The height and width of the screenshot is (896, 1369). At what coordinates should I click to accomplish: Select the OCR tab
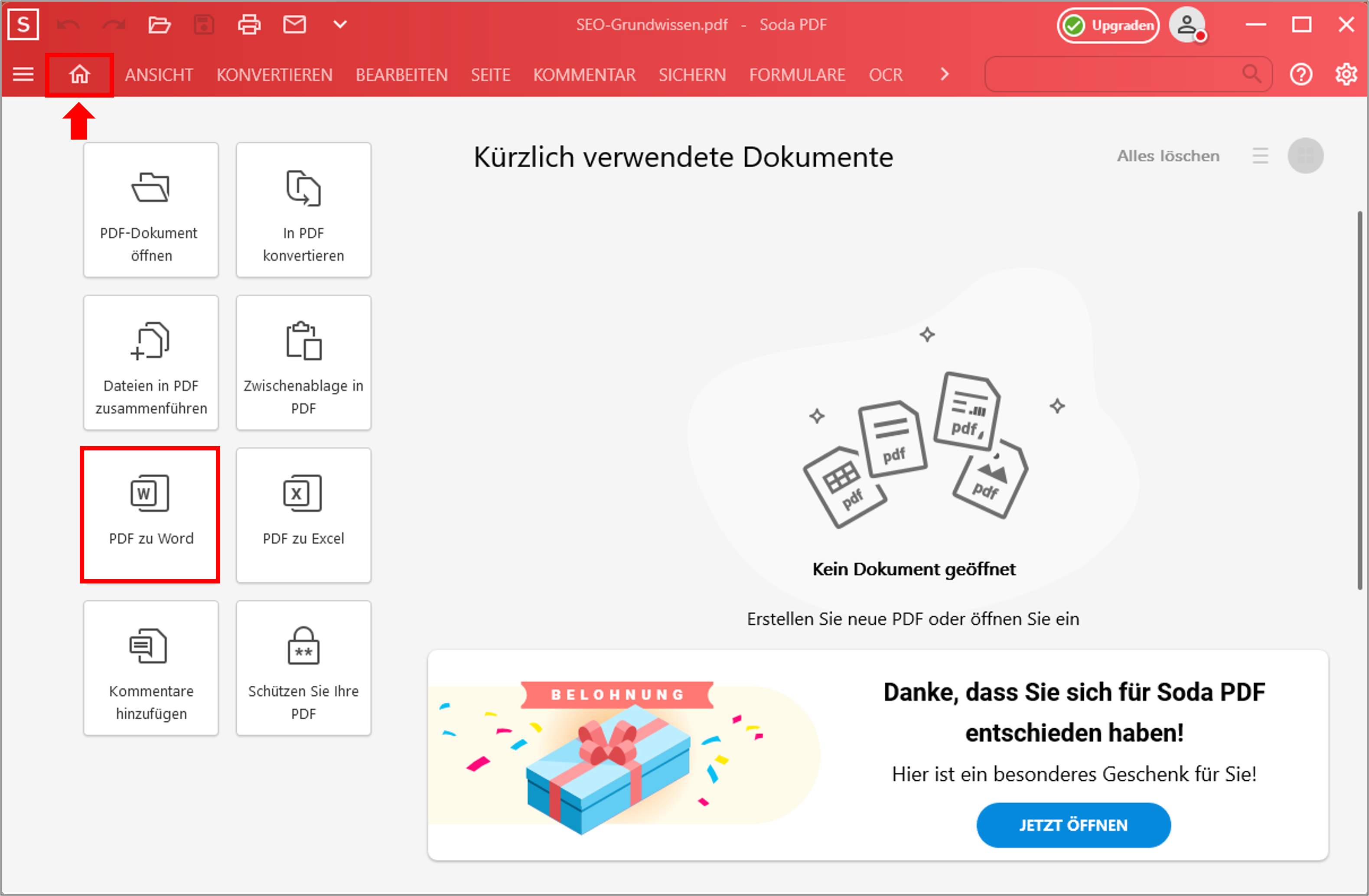[x=886, y=75]
